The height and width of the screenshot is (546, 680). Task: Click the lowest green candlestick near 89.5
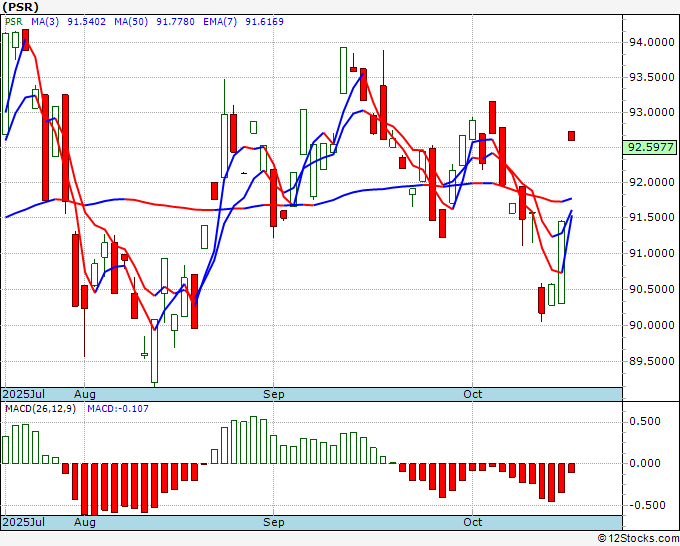click(154, 352)
